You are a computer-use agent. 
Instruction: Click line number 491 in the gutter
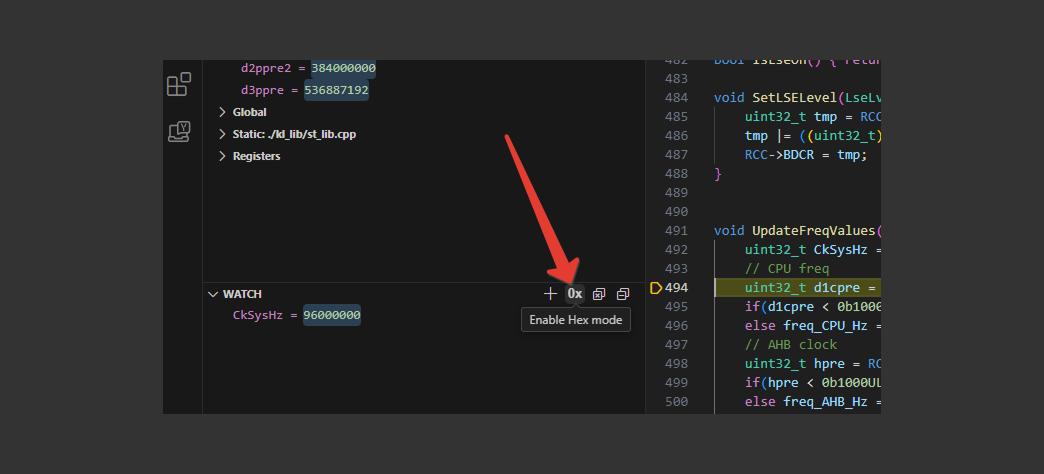click(x=676, y=230)
